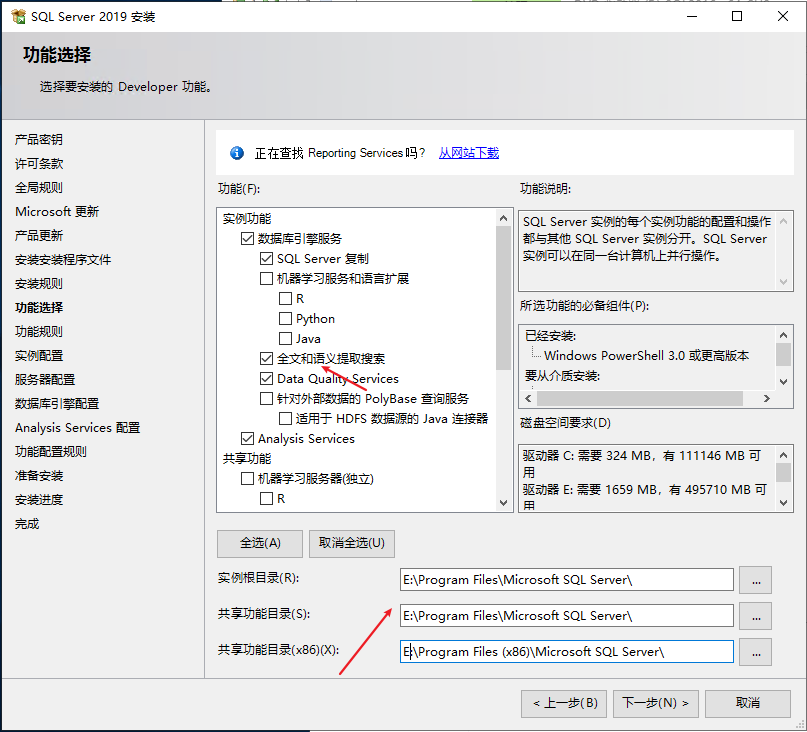
Task: Check R under shared features
Action: pyautogui.click(x=267, y=499)
